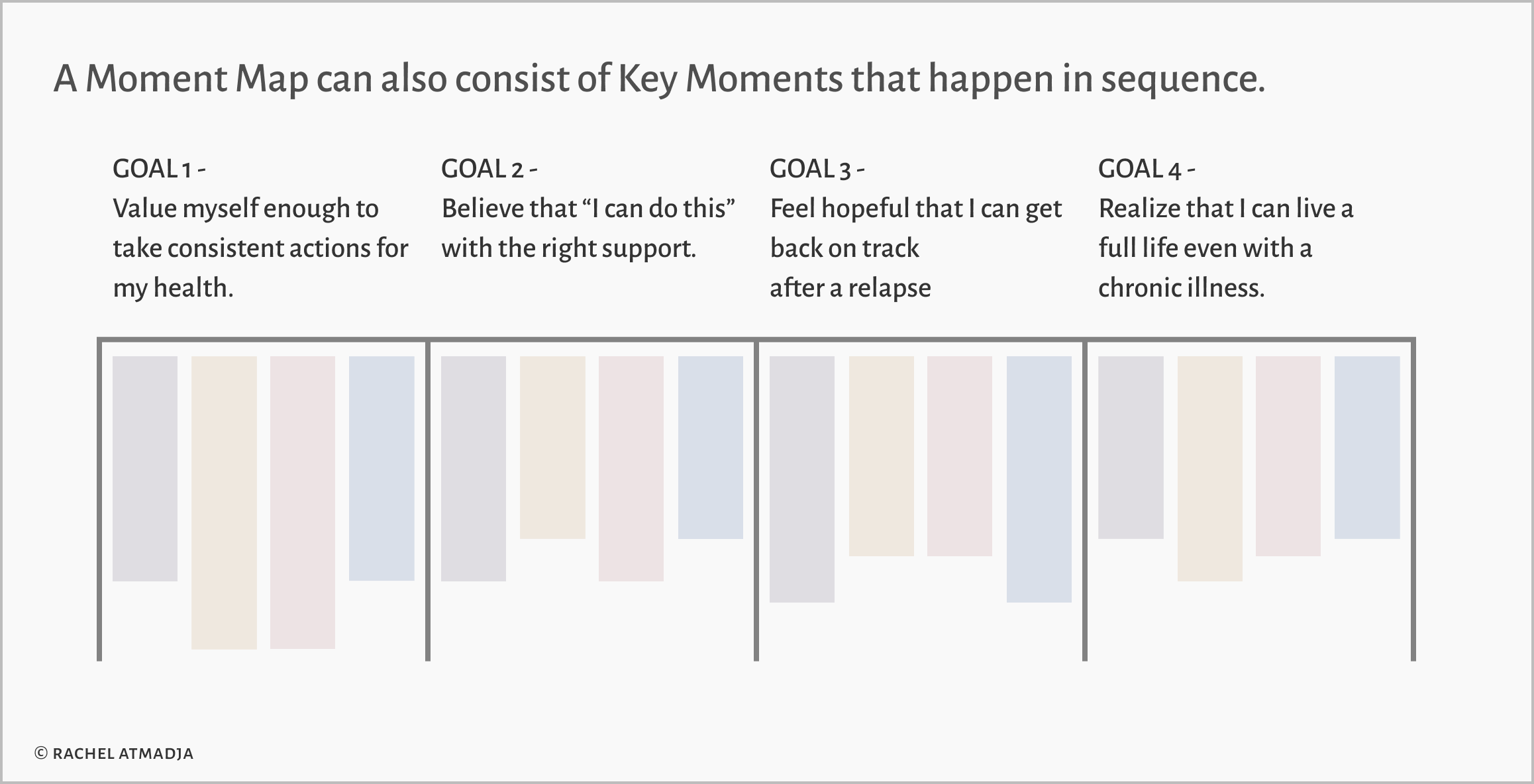Screen dimensions: 1534x784
Task: Select the beige bar under Goal 4
Action: point(1210,469)
